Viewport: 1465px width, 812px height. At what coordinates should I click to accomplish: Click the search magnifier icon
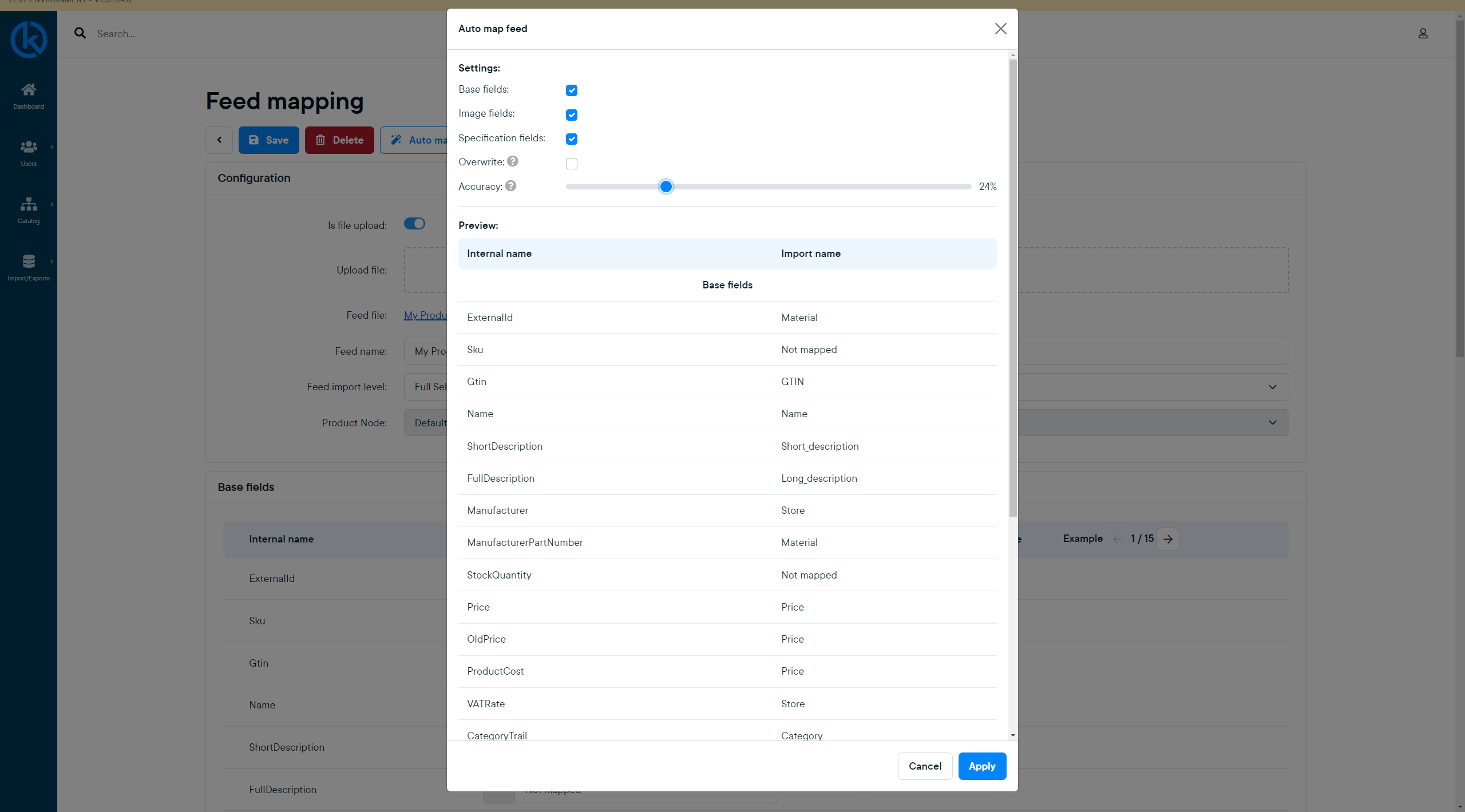pos(80,33)
